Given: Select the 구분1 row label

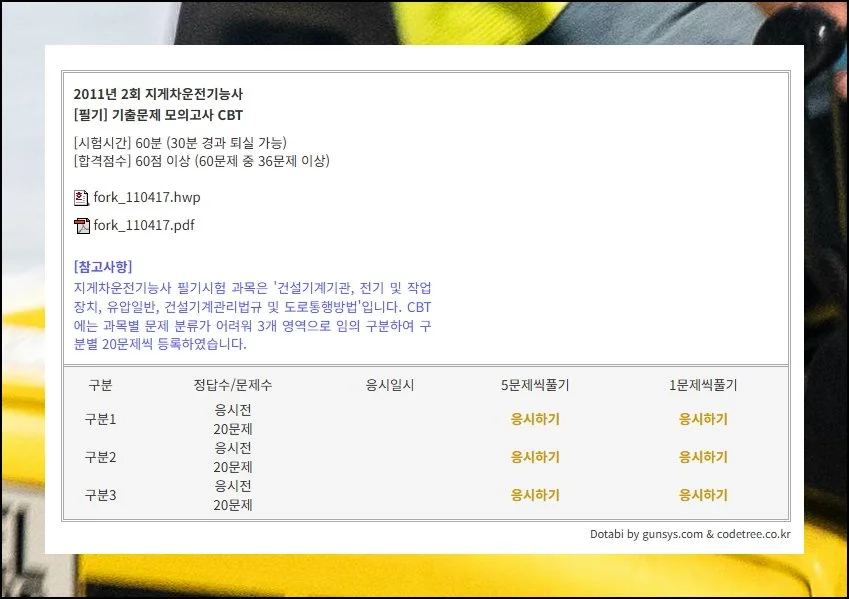Looking at the screenshot, I should 100,419.
